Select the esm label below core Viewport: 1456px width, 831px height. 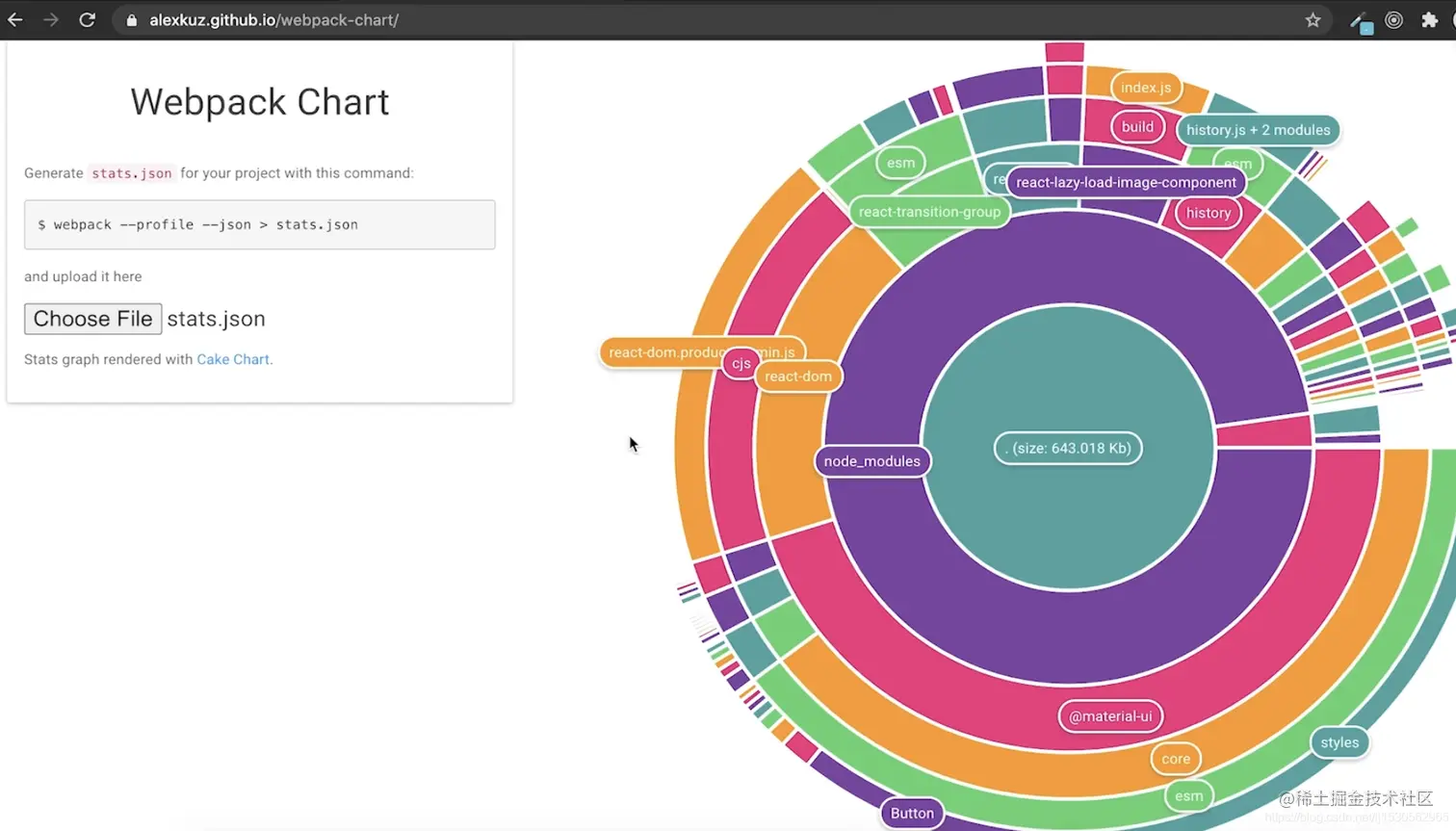pos(1188,796)
